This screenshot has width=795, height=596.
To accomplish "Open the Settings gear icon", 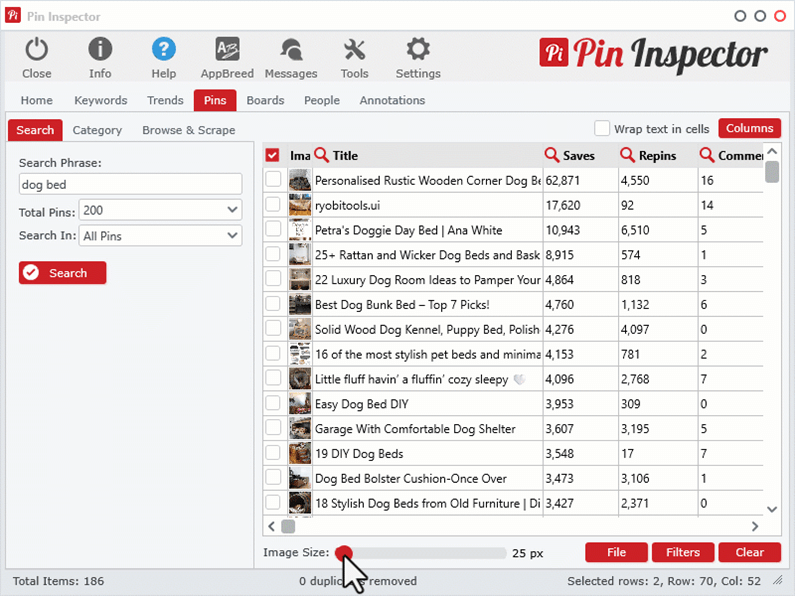I will [x=418, y=50].
